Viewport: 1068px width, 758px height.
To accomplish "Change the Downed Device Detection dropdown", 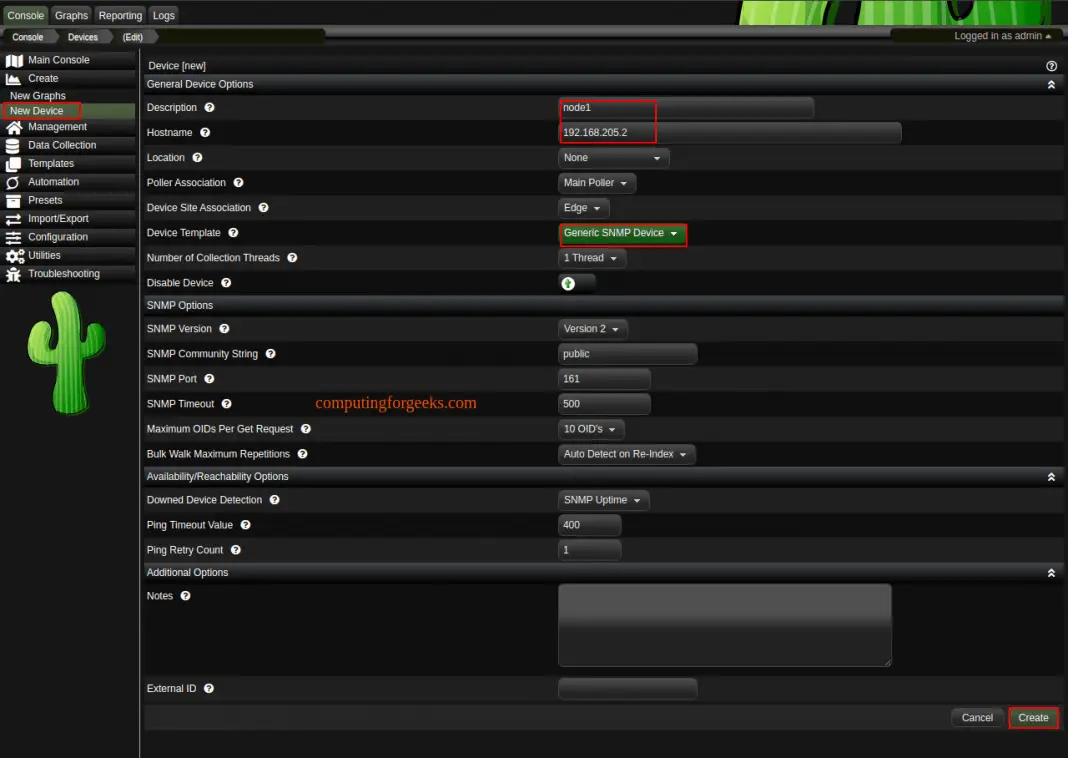I will (603, 499).
